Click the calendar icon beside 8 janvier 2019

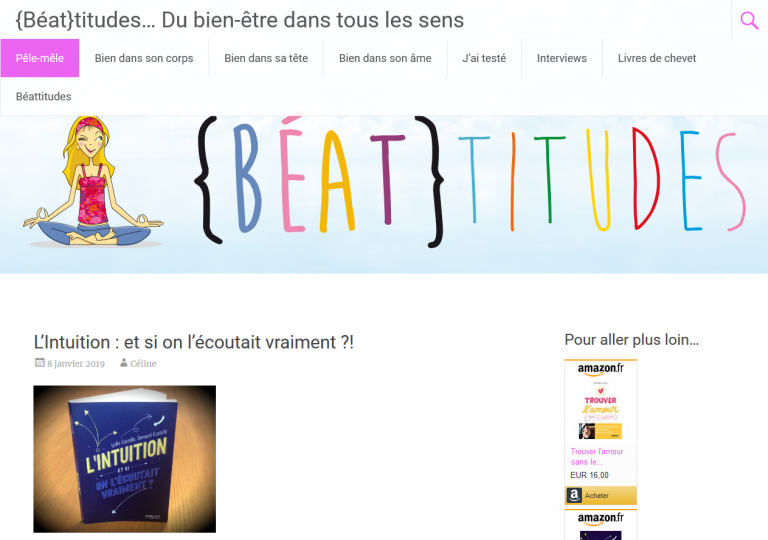coord(40,363)
